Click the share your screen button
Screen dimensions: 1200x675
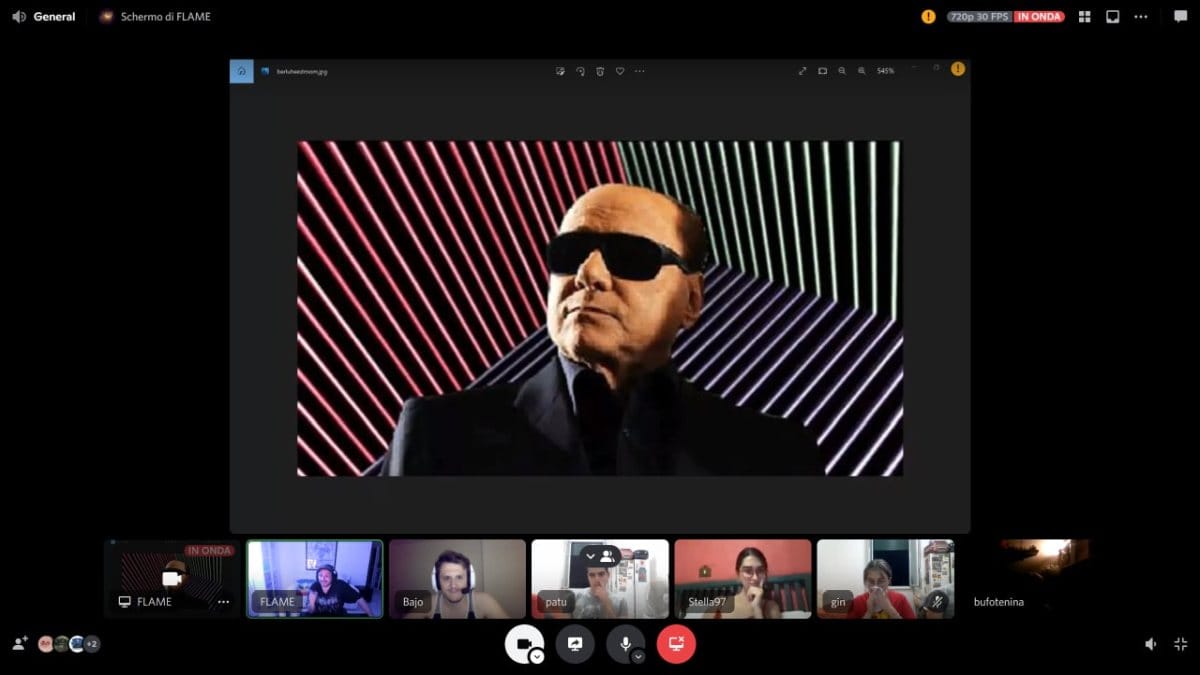(575, 644)
